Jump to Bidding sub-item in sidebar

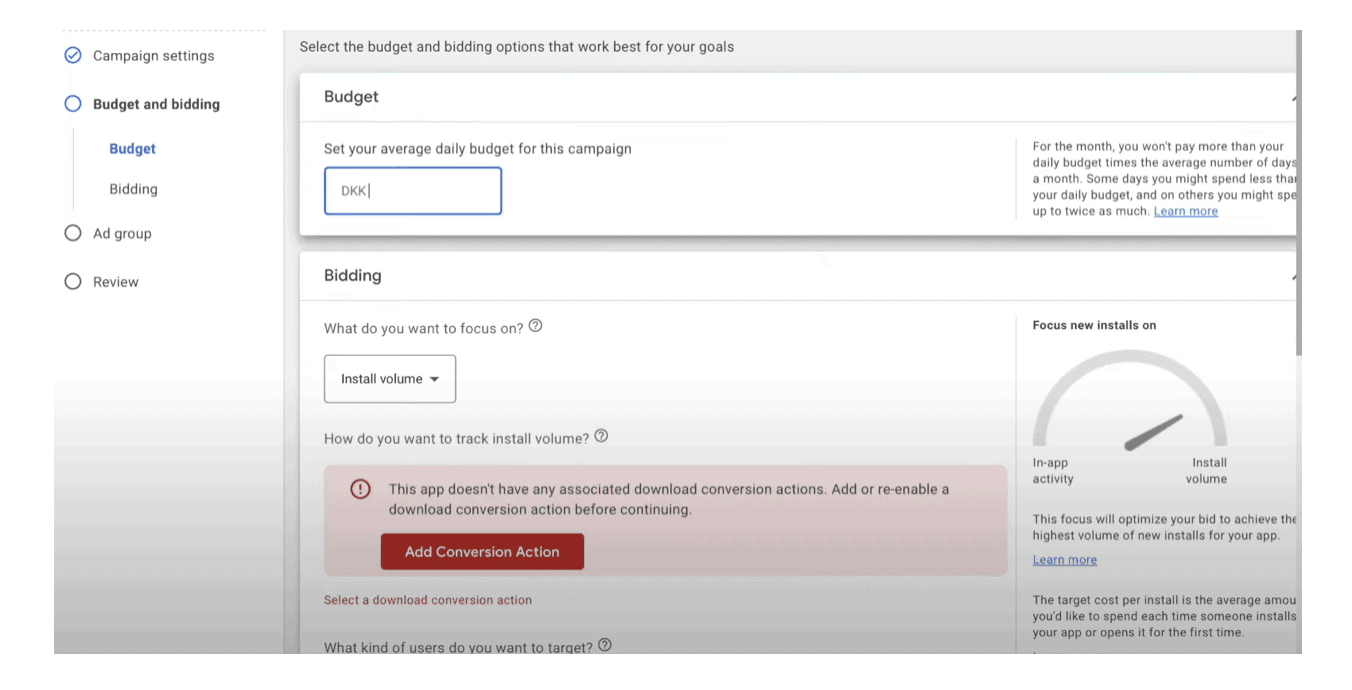point(134,189)
